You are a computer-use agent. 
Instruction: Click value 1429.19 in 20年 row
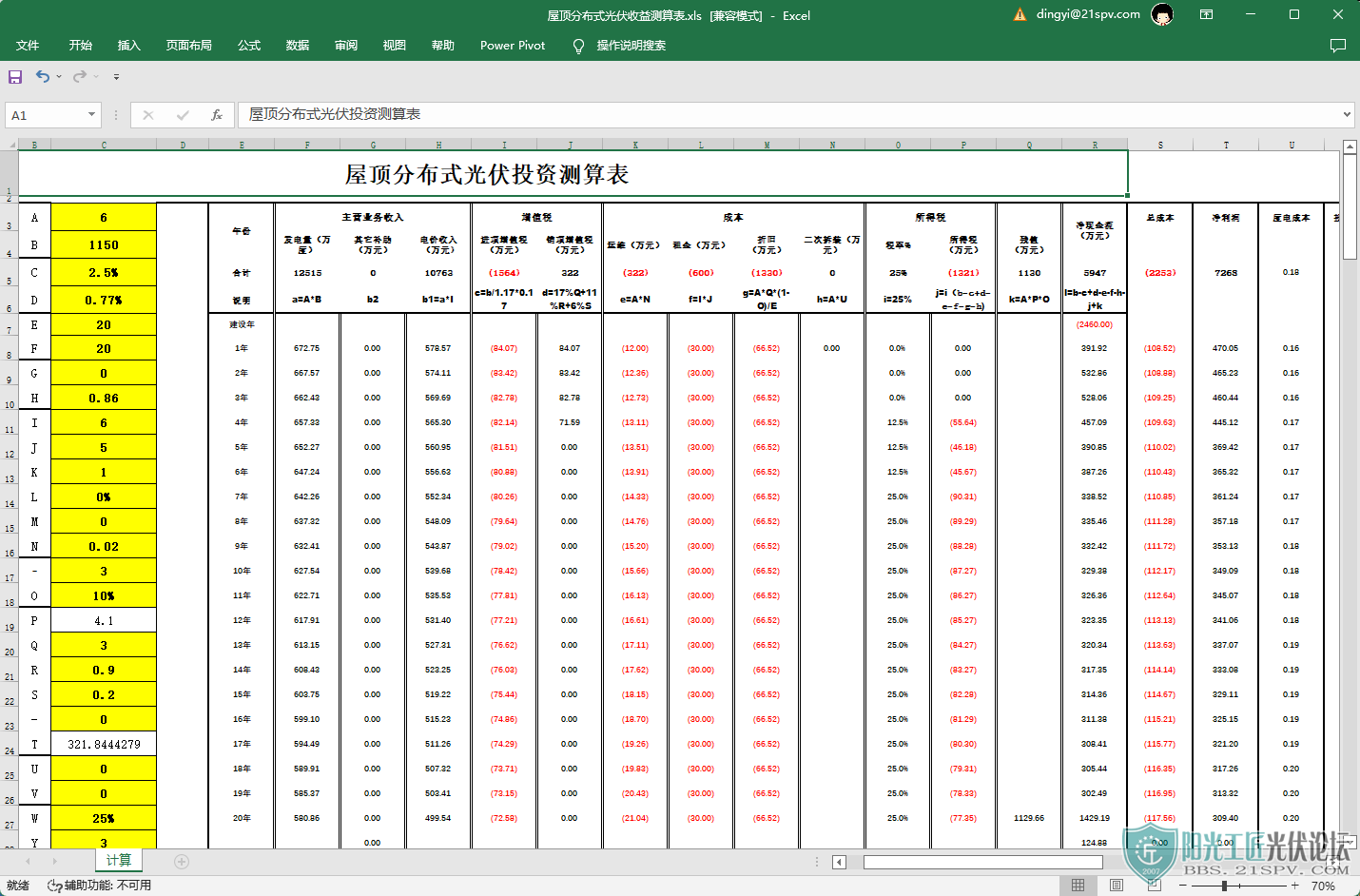click(x=1095, y=818)
